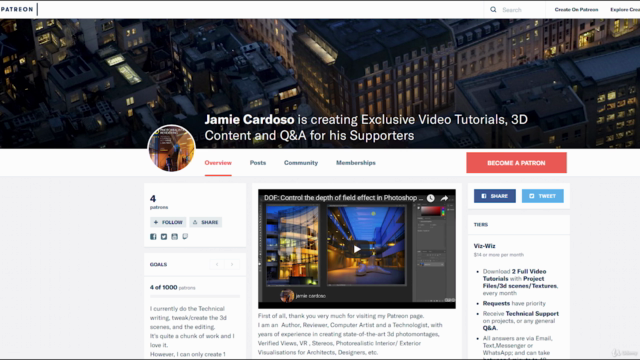Screen dimensions: 640x360
Task: Follow Jamie Cardoso
Action: click(168, 222)
